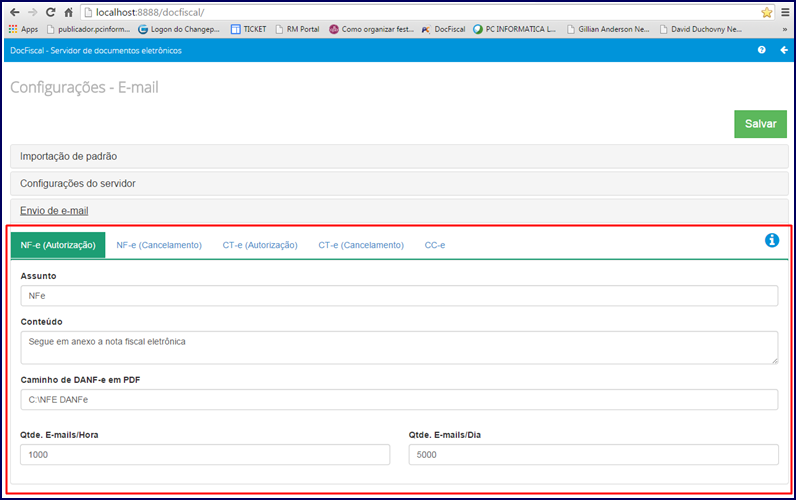Image resolution: width=796 pixels, height=500 pixels.
Task: Show more bookmarks with chevron
Action: coord(785,29)
